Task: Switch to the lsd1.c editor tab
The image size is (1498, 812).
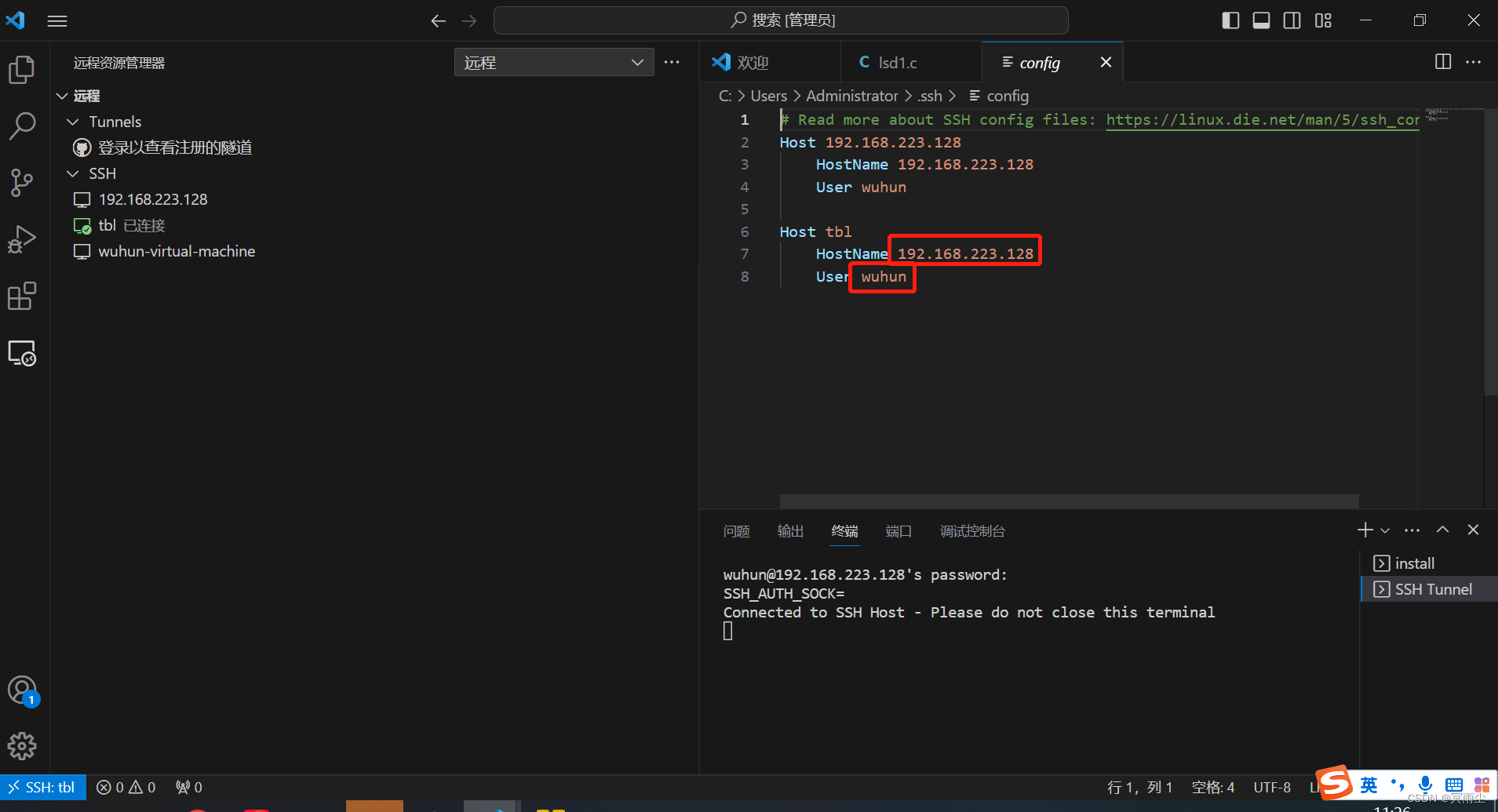Action: tap(899, 62)
